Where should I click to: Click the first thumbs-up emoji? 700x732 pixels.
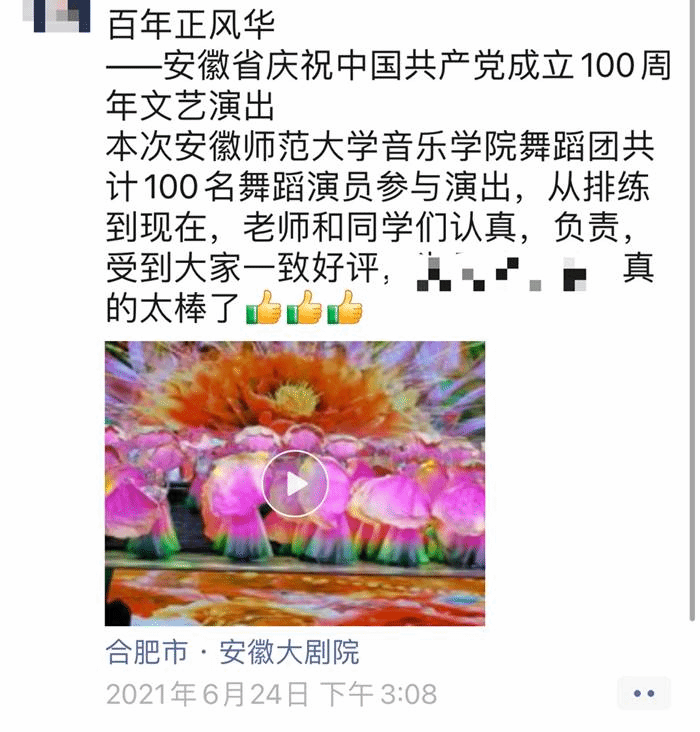click(263, 307)
